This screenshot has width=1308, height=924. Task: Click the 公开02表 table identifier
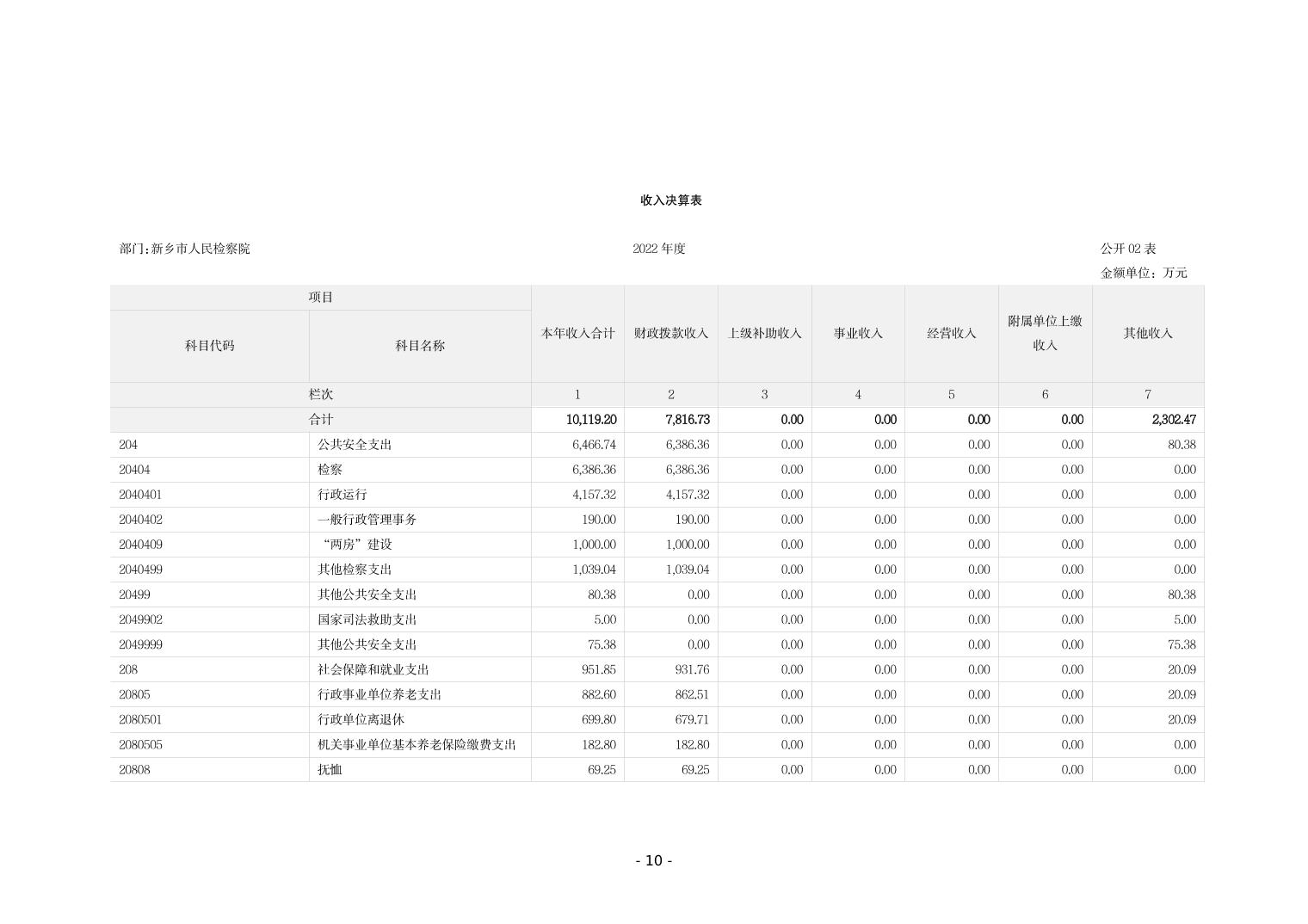coord(1127,249)
